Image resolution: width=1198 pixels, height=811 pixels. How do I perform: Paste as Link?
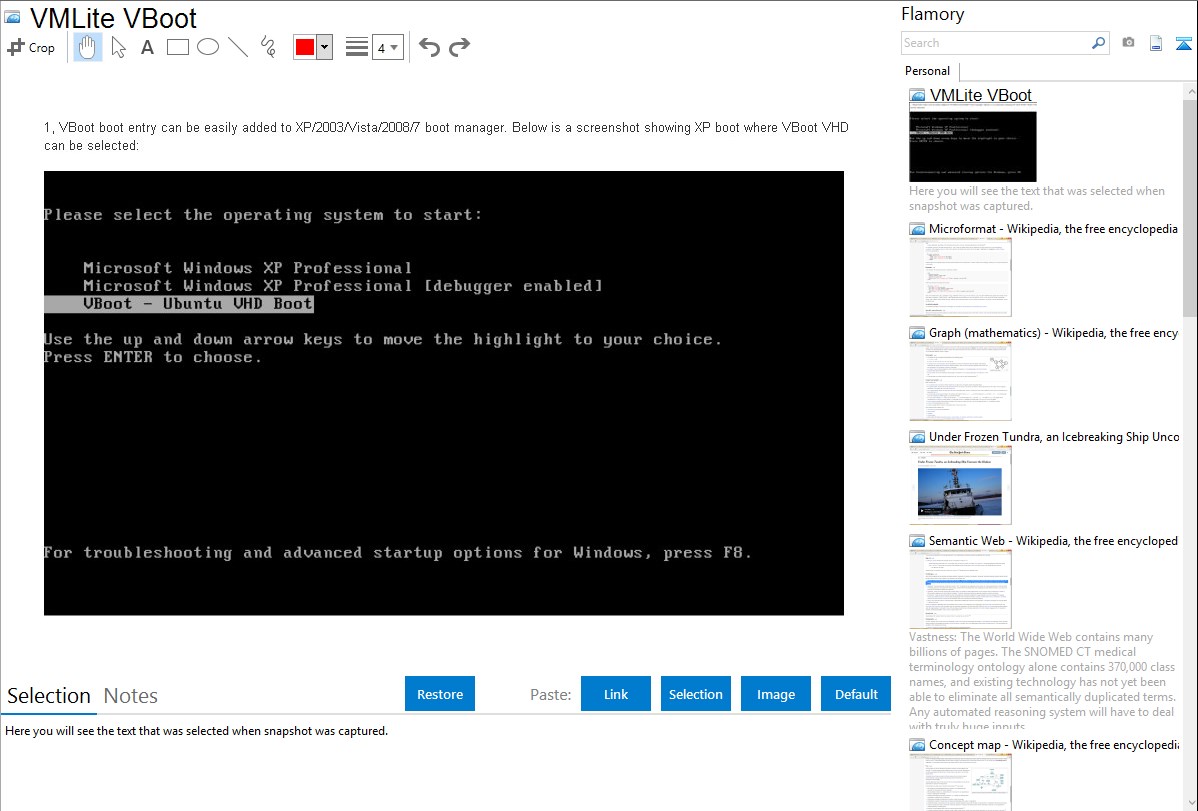coord(616,694)
